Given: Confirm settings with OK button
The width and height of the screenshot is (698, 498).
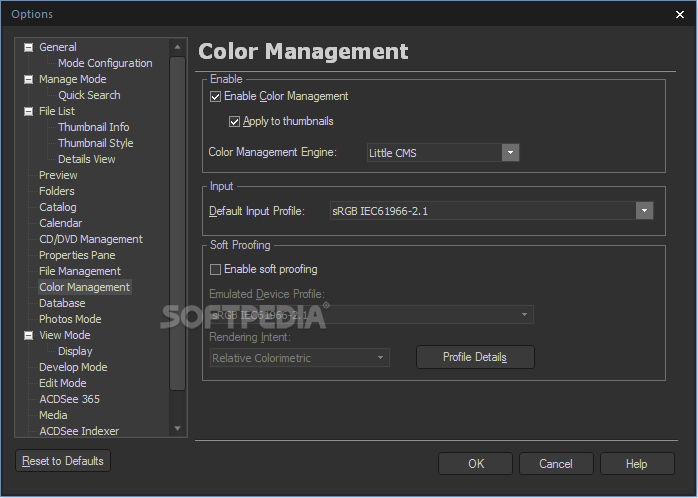Looking at the screenshot, I should point(476,464).
